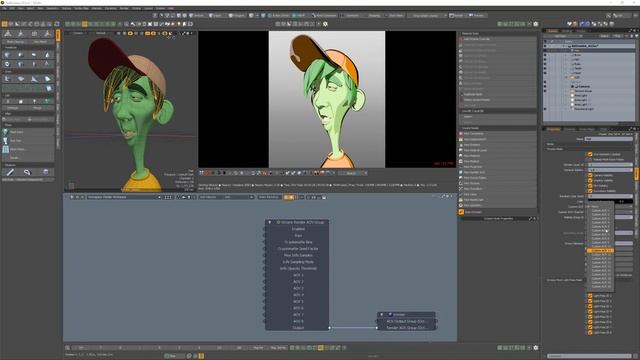The height and width of the screenshot is (360, 640).
Task: Click the slider in the left tool panel
Action: (28, 119)
